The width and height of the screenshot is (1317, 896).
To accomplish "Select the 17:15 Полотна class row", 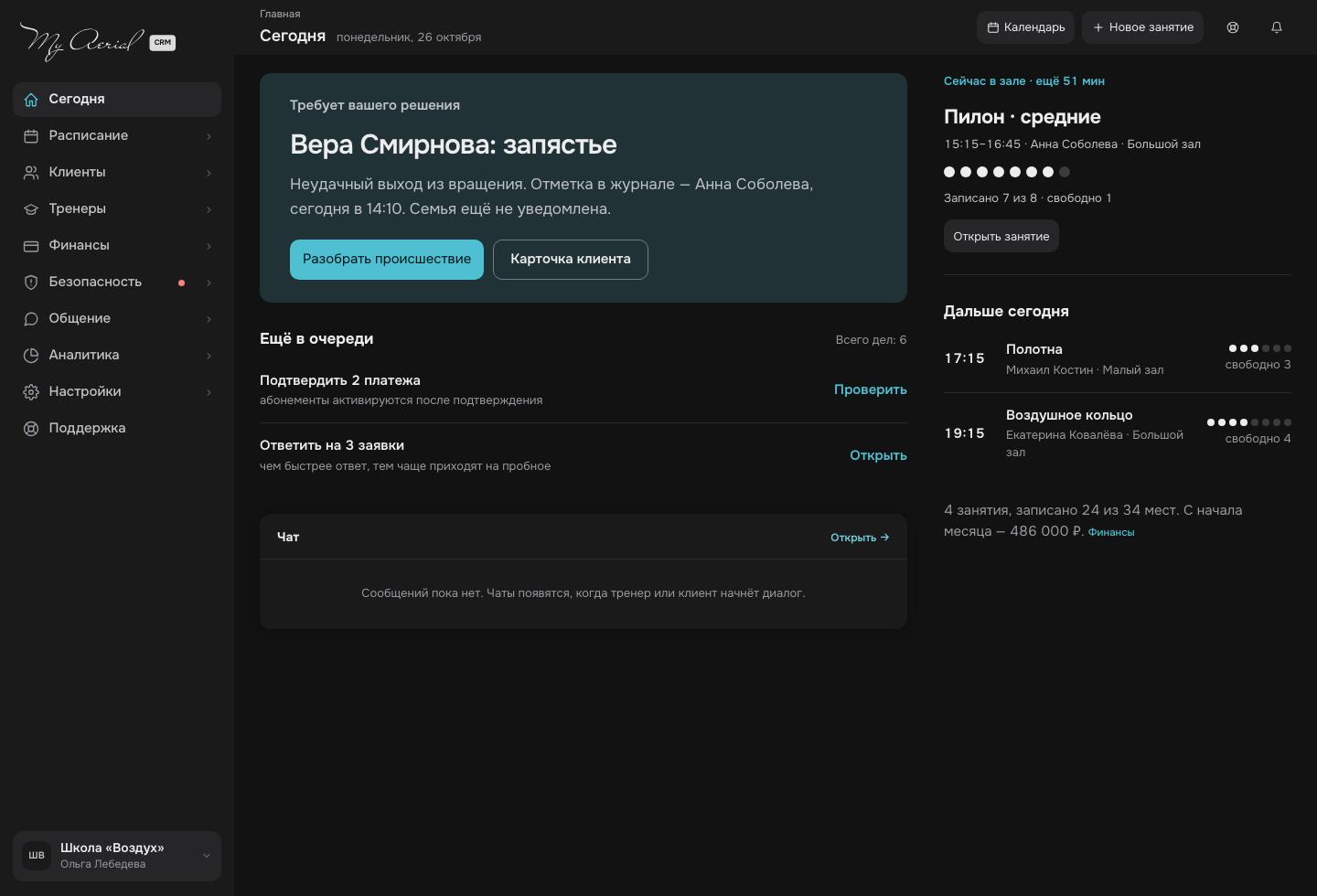I will (x=1118, y=358).
